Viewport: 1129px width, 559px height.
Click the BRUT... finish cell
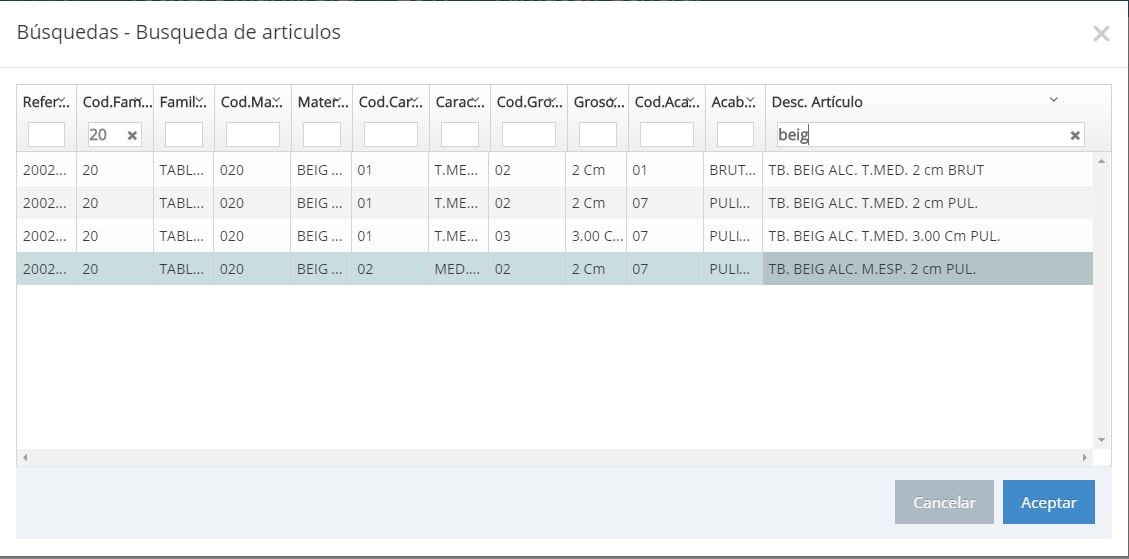coord(733,171)
